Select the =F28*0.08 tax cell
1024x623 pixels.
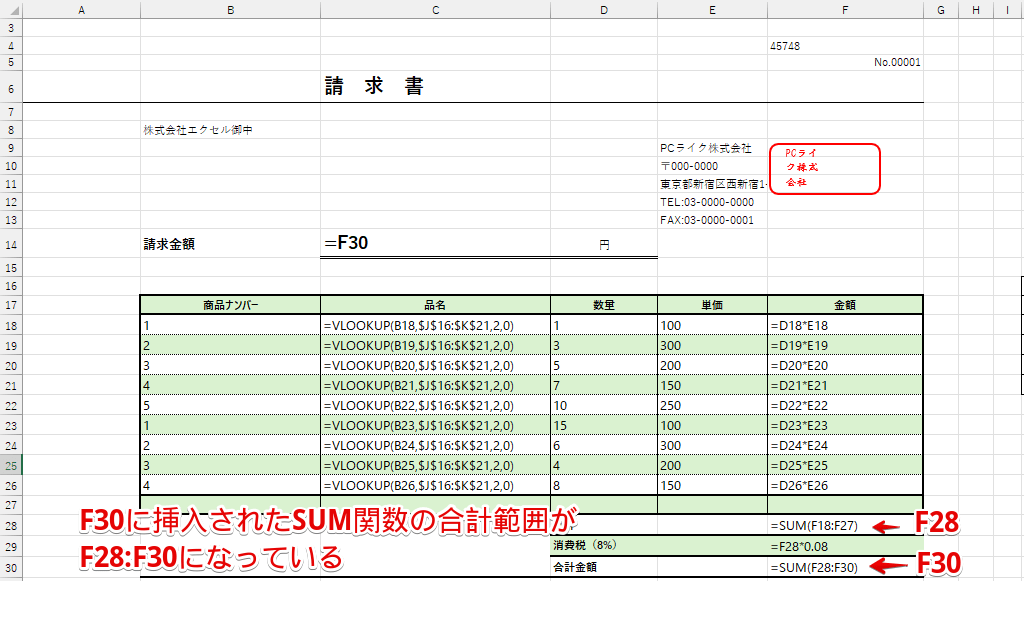[x=845, y=546]
